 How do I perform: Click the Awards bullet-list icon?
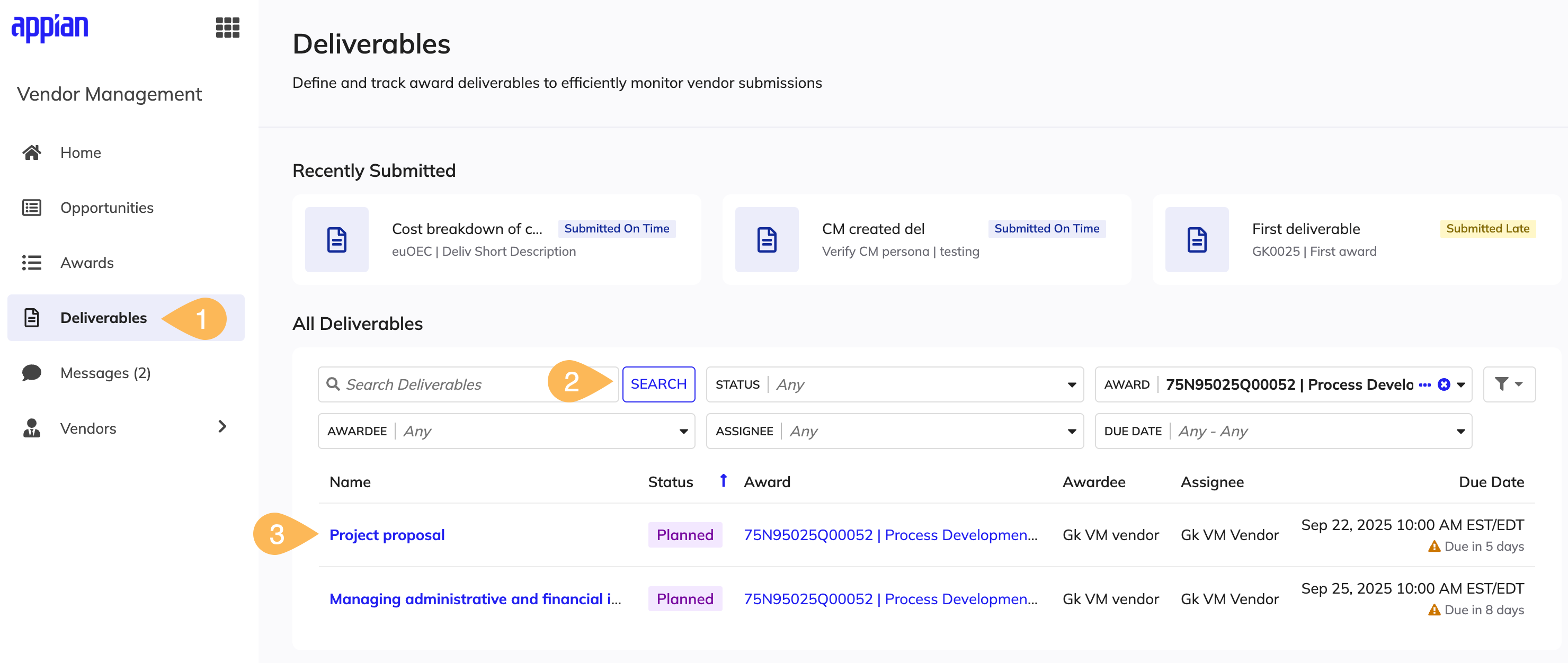32,263
